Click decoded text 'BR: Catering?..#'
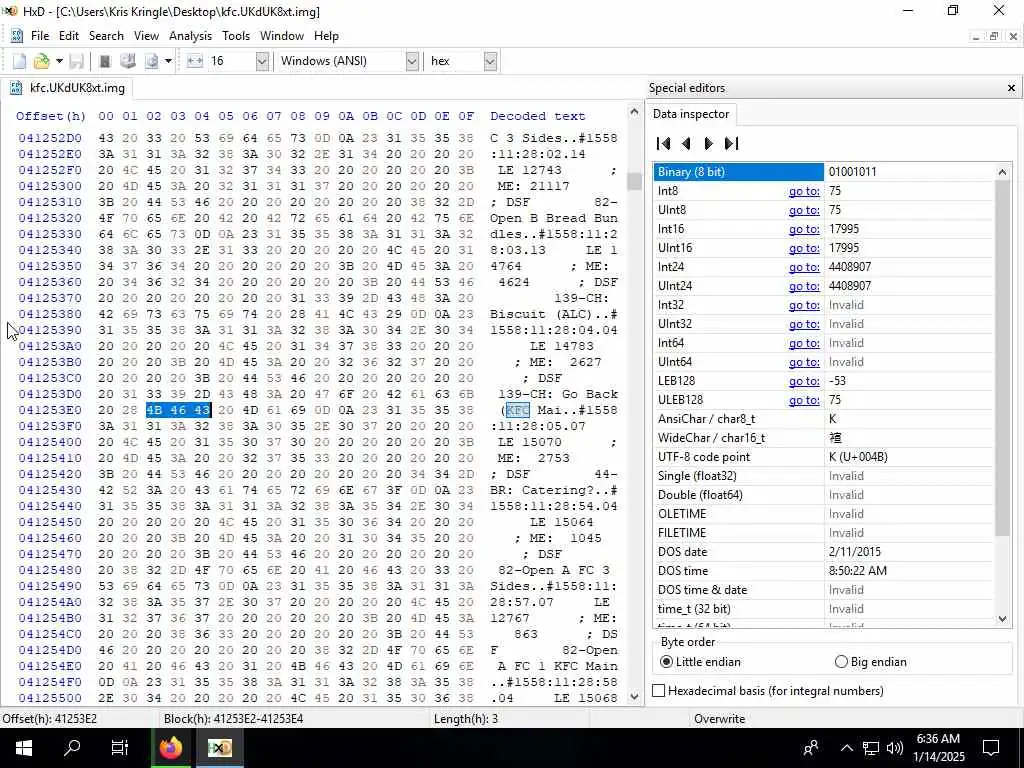The image size is (1024, 768). tap(554, 490)
